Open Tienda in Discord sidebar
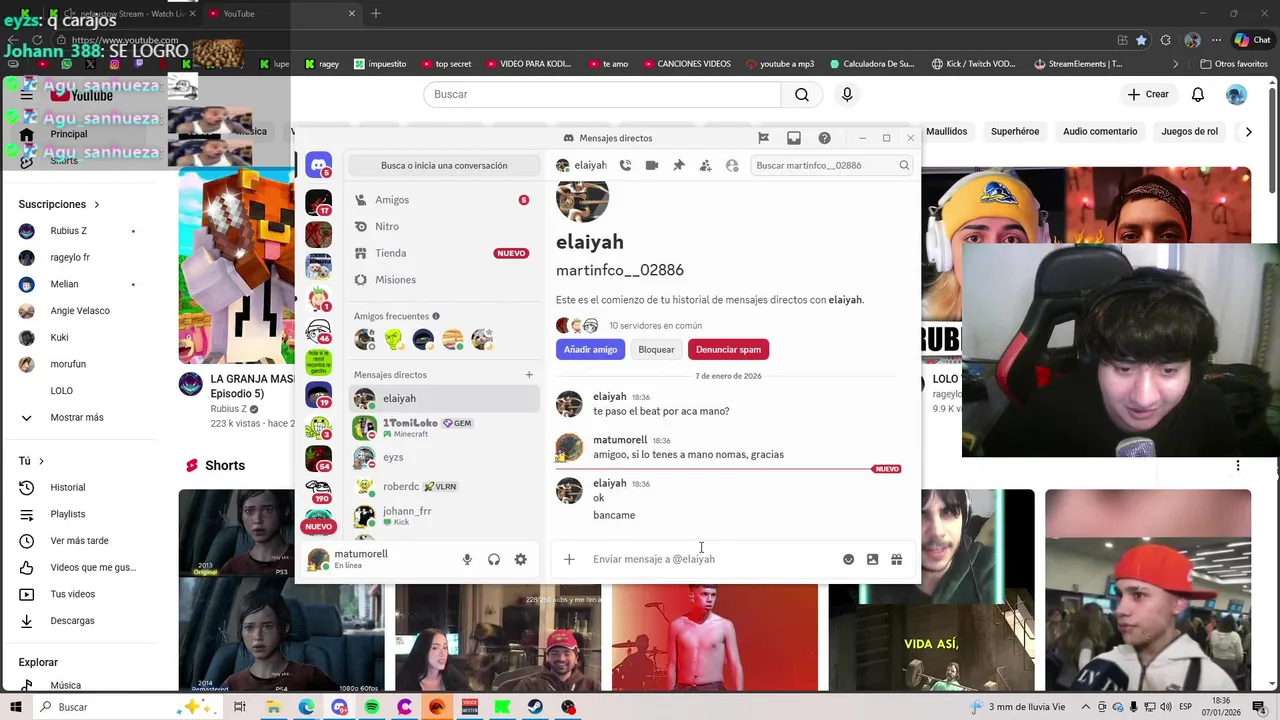The height and width of the screenshot is (720, 1280). (x=442, y=253)
